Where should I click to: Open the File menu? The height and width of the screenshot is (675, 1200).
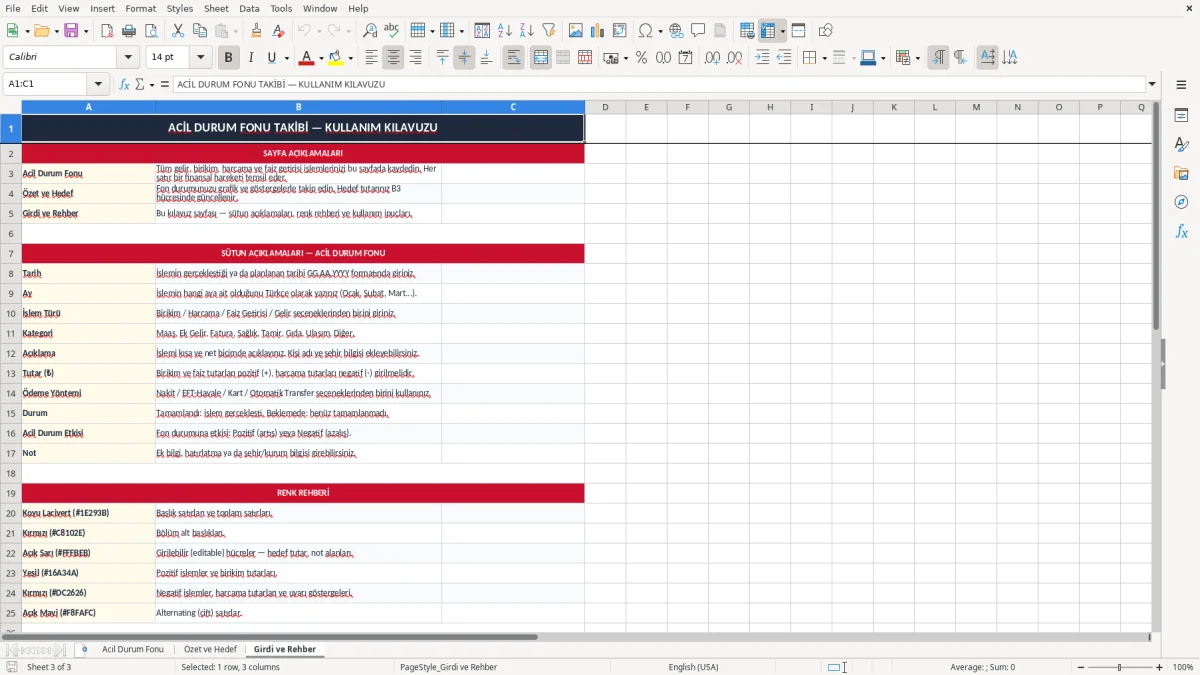(13, 8)
